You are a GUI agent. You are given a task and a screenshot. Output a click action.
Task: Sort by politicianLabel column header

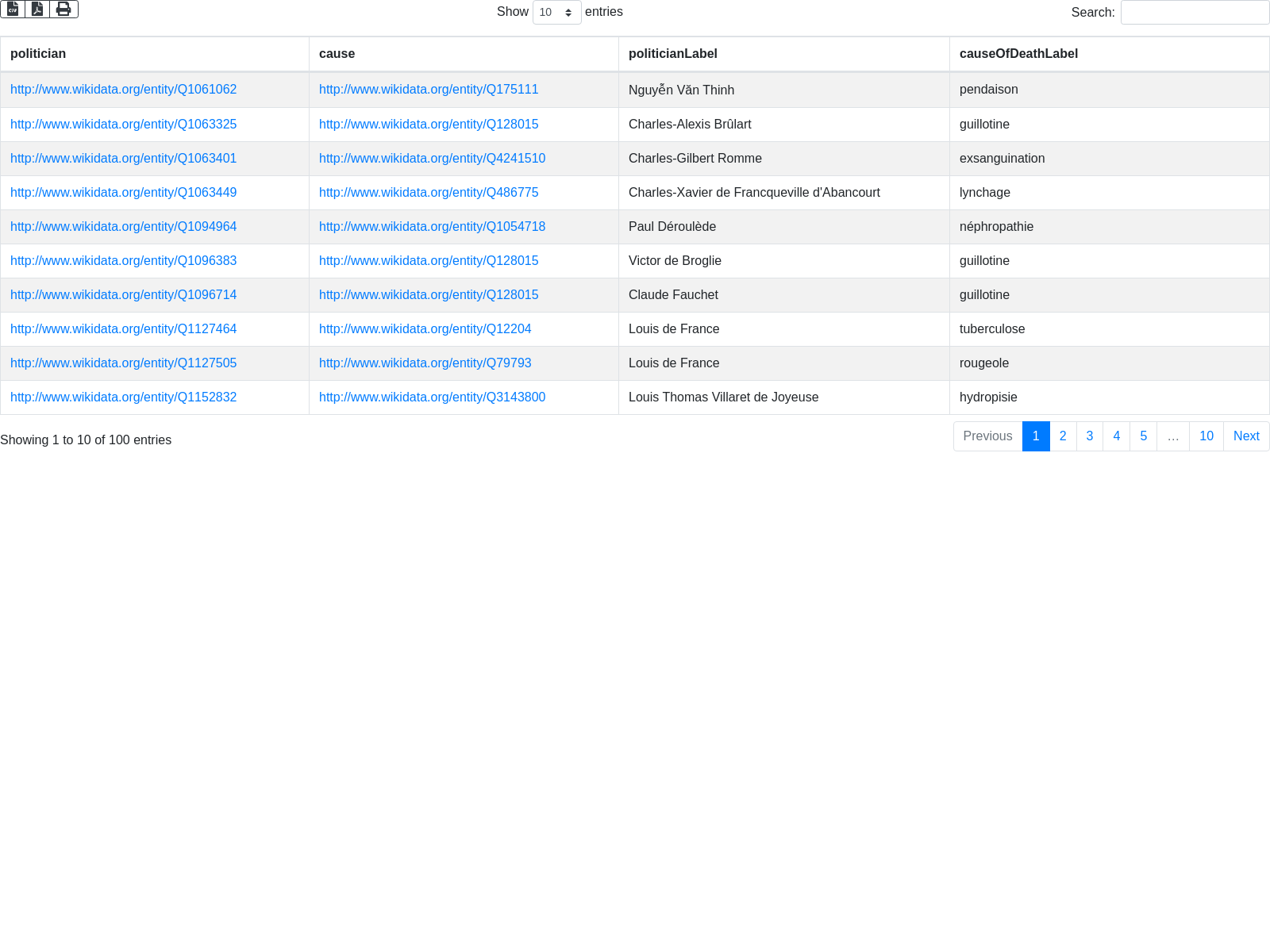click(784, 54)
